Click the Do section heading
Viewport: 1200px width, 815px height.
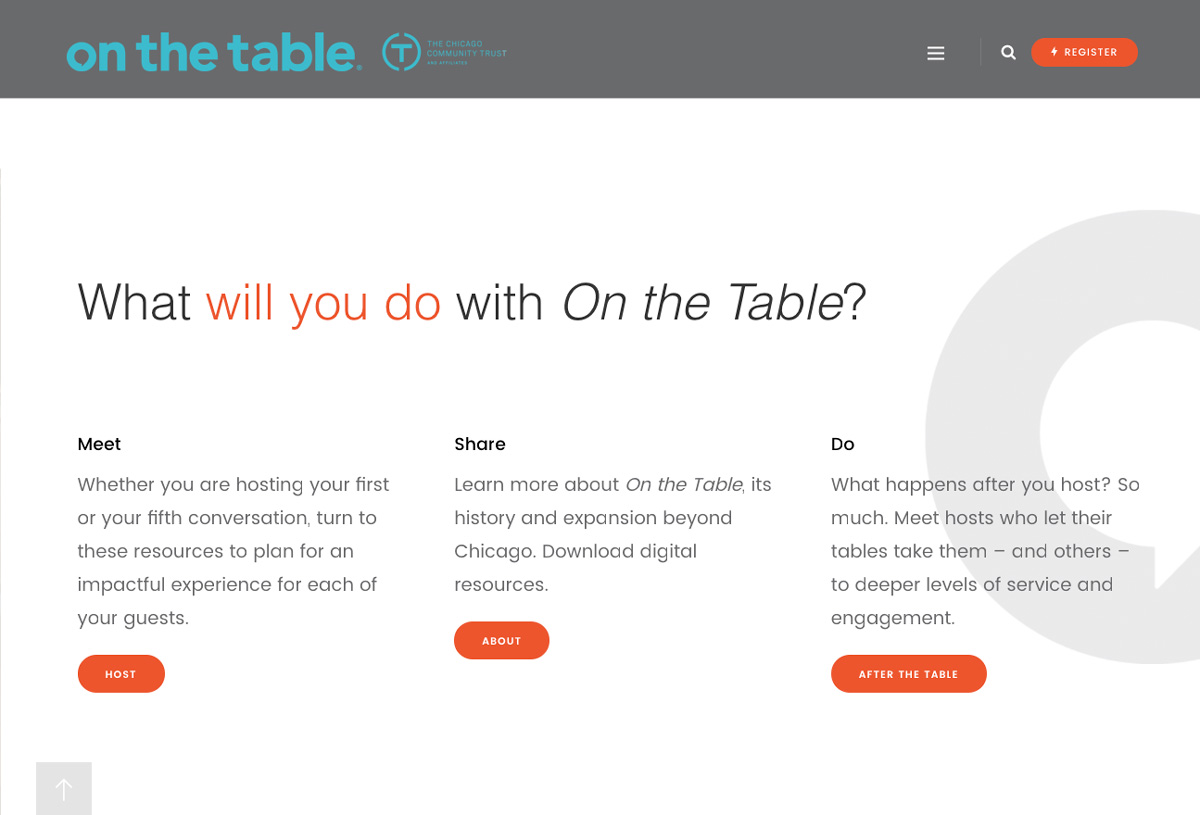(842, 444)
